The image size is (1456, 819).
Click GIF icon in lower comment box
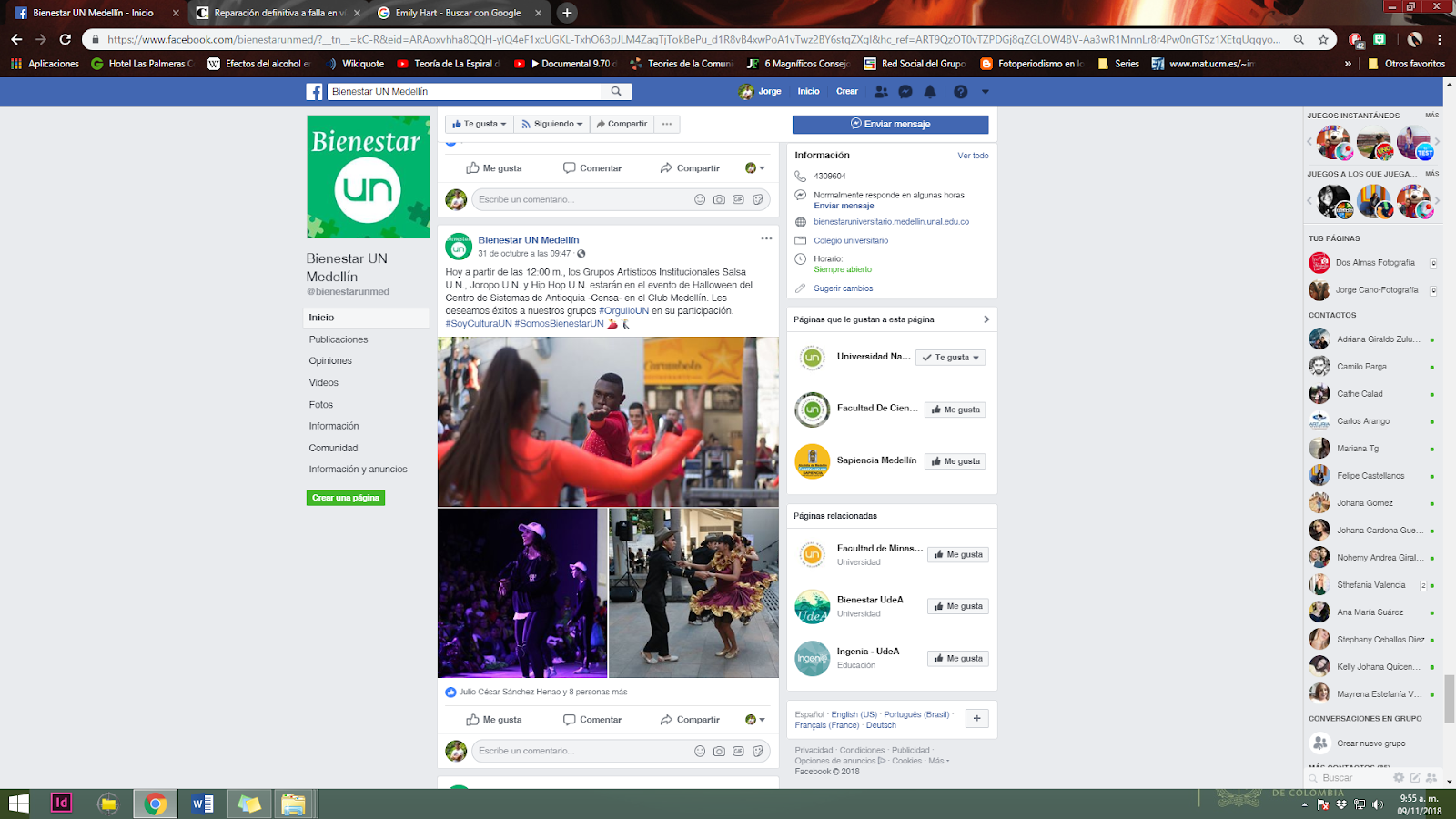tap(738, 751)
